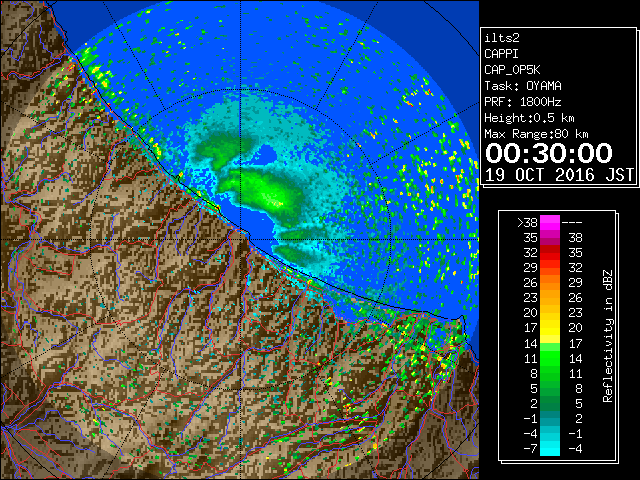Select the 'CAPPI' product label
The image size is (640, 480).
point(501,54)
